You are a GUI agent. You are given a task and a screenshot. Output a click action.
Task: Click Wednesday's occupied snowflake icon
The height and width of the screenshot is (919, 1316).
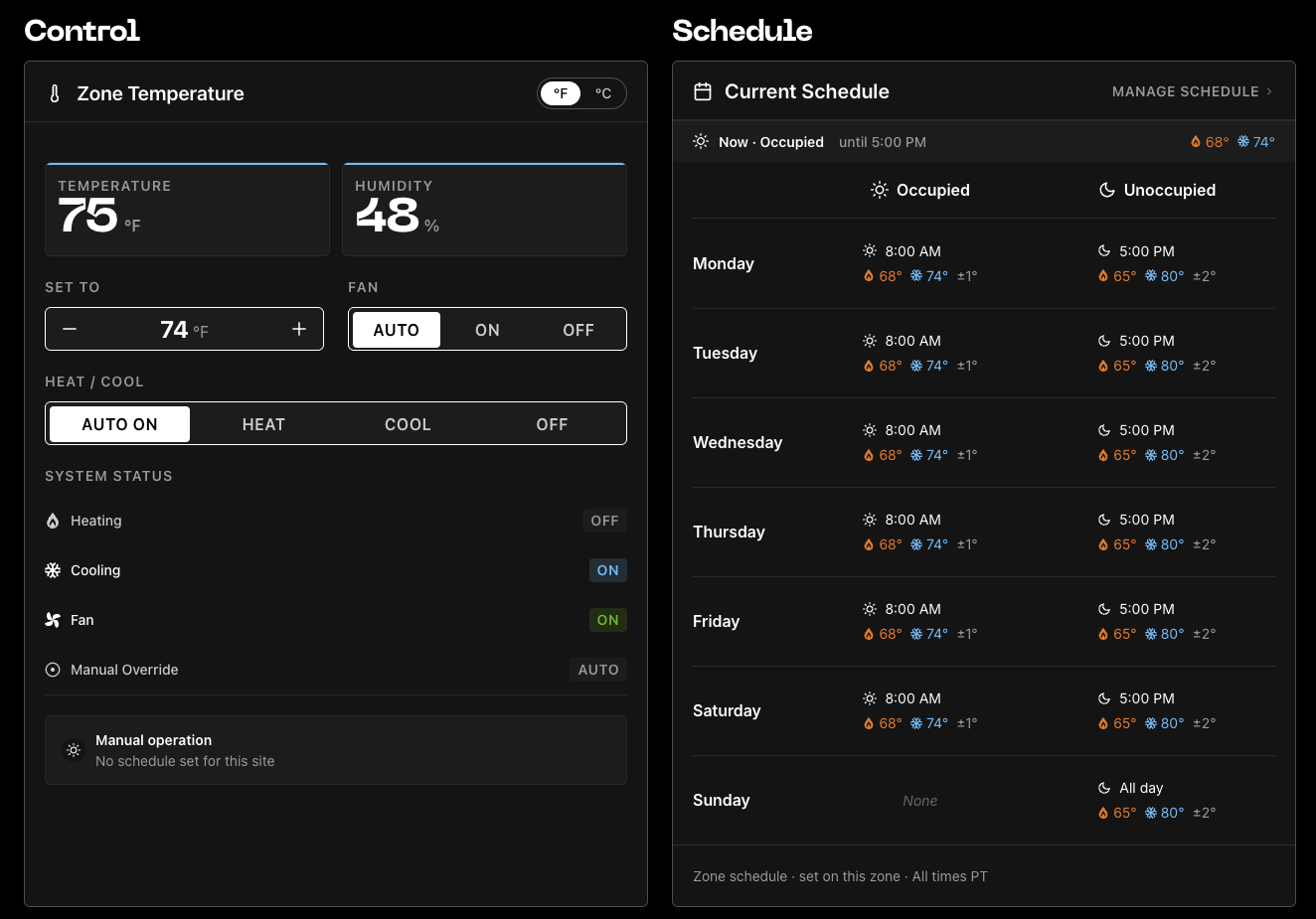tap(916, 455)
